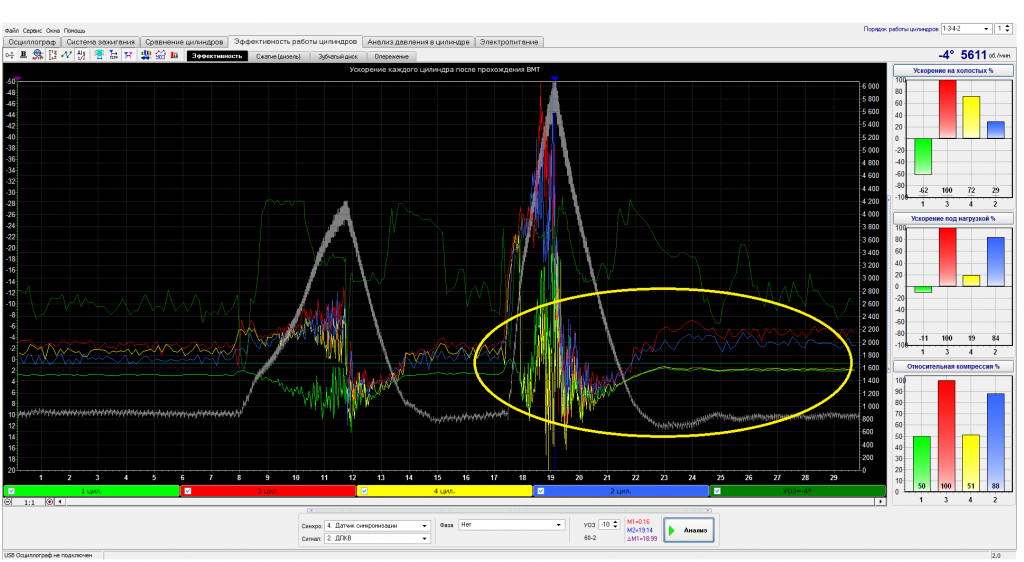Click the USB Осциллограф не подключен status text
The image size is (1024, 562).
tap(48, 555)
